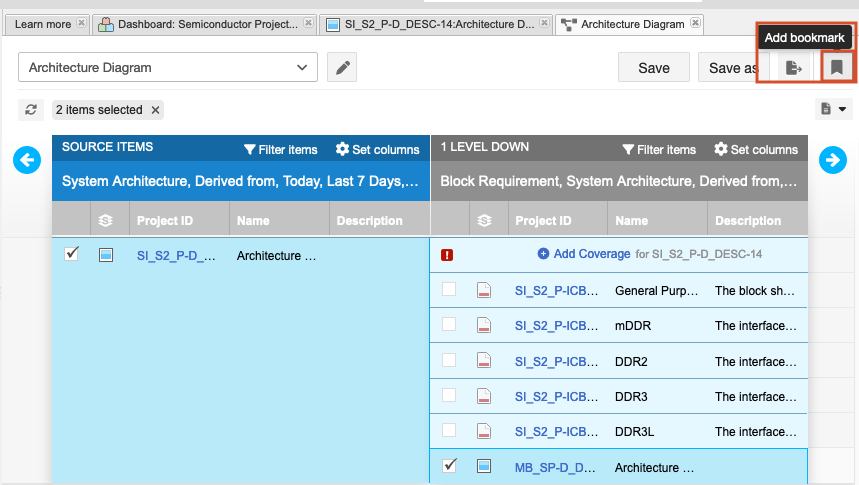859x485 pixels.
Task: Click the export icon beside Save as
Action: point(793,68)
